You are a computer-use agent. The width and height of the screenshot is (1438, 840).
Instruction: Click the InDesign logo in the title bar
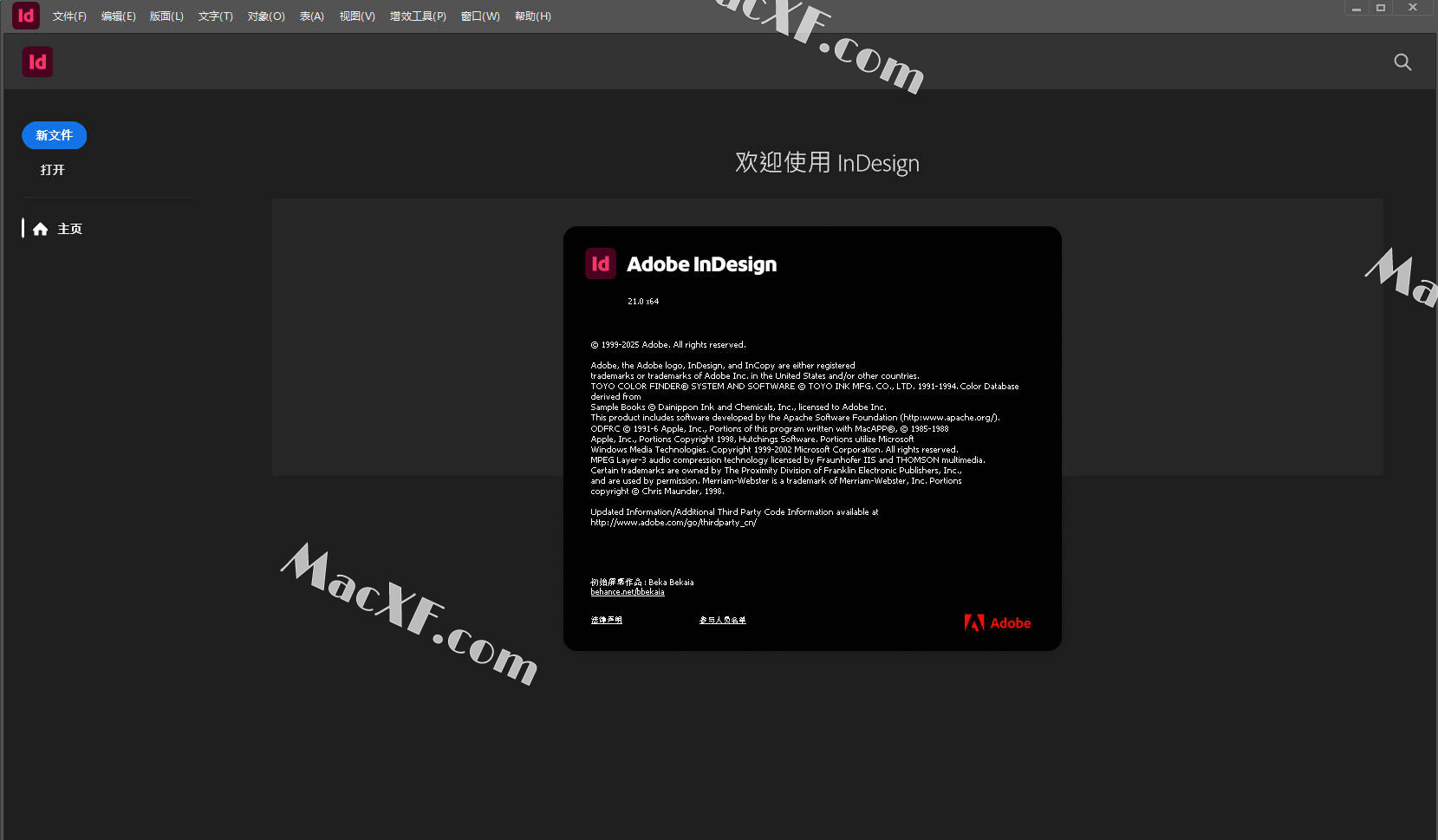(x=26, y=16)
